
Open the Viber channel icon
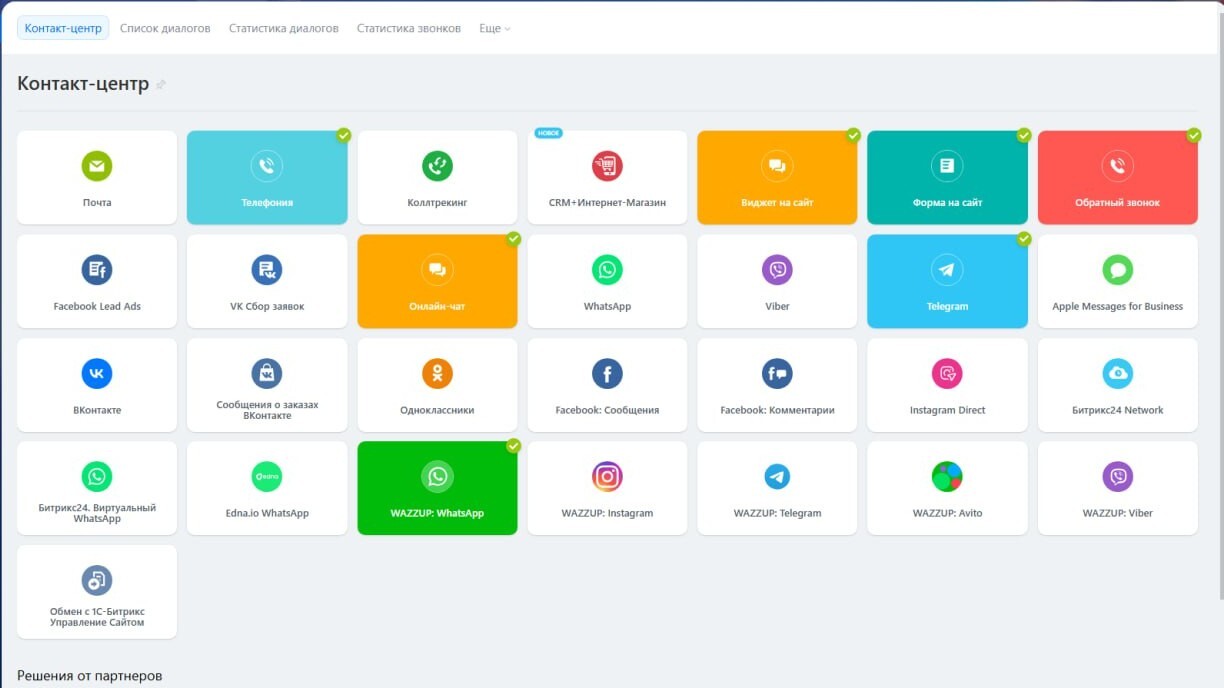777,270
